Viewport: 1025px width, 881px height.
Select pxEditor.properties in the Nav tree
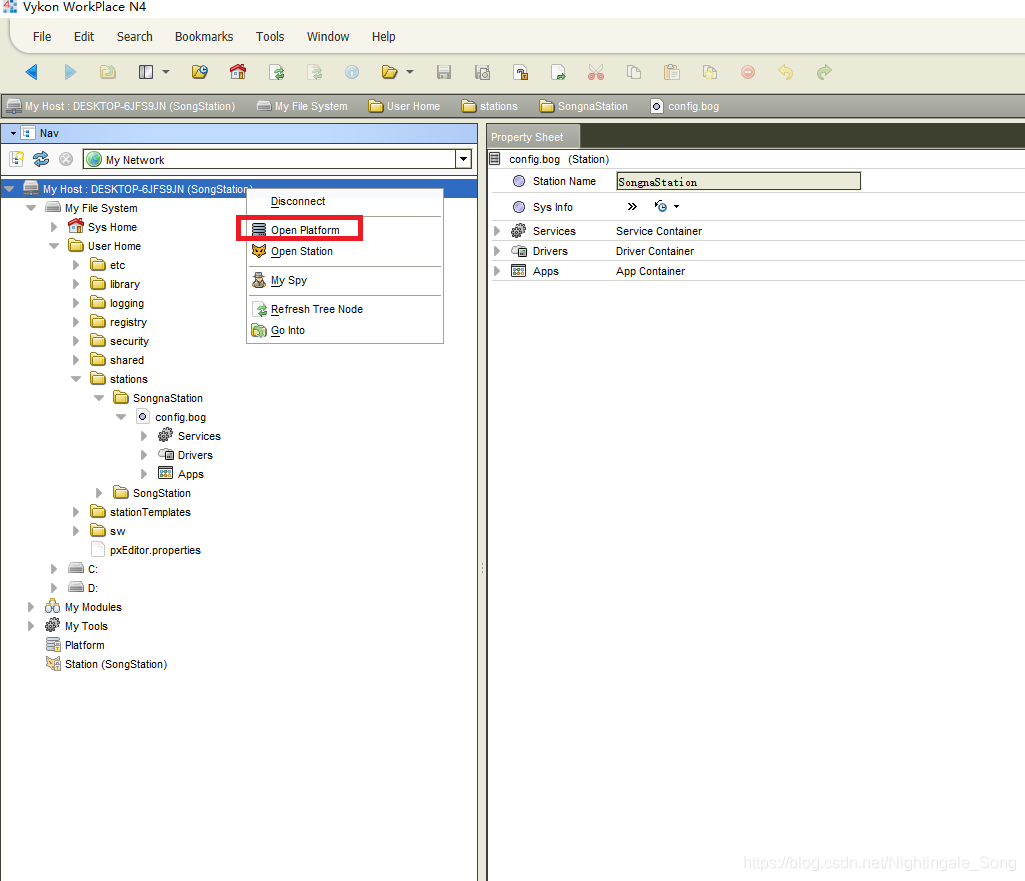point(155,550)
